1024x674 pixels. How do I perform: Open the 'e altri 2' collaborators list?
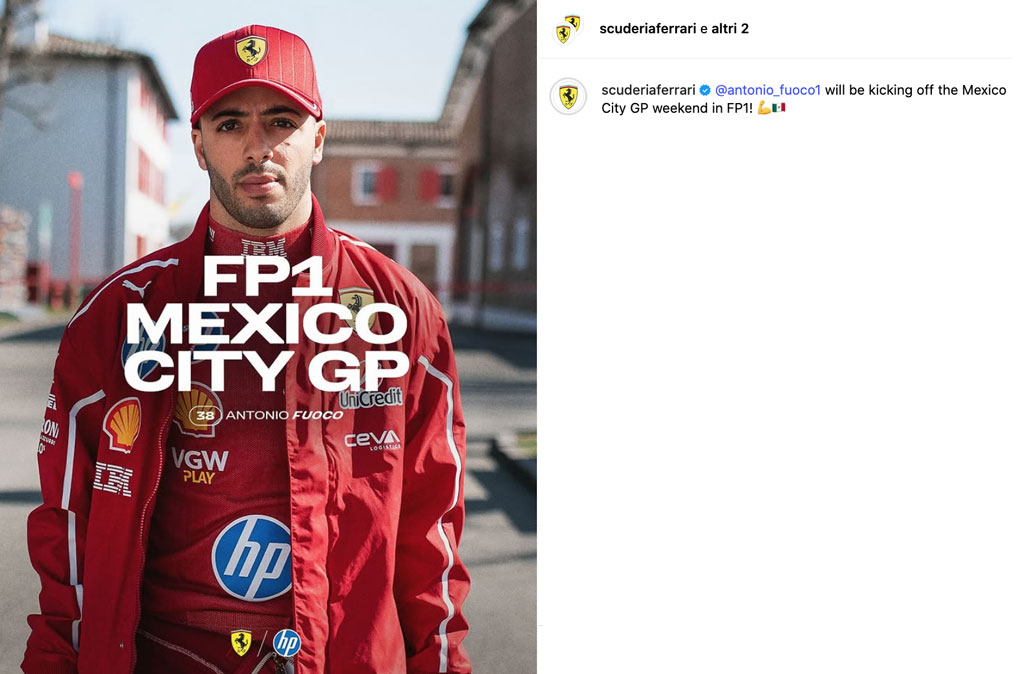pos(724,29)
